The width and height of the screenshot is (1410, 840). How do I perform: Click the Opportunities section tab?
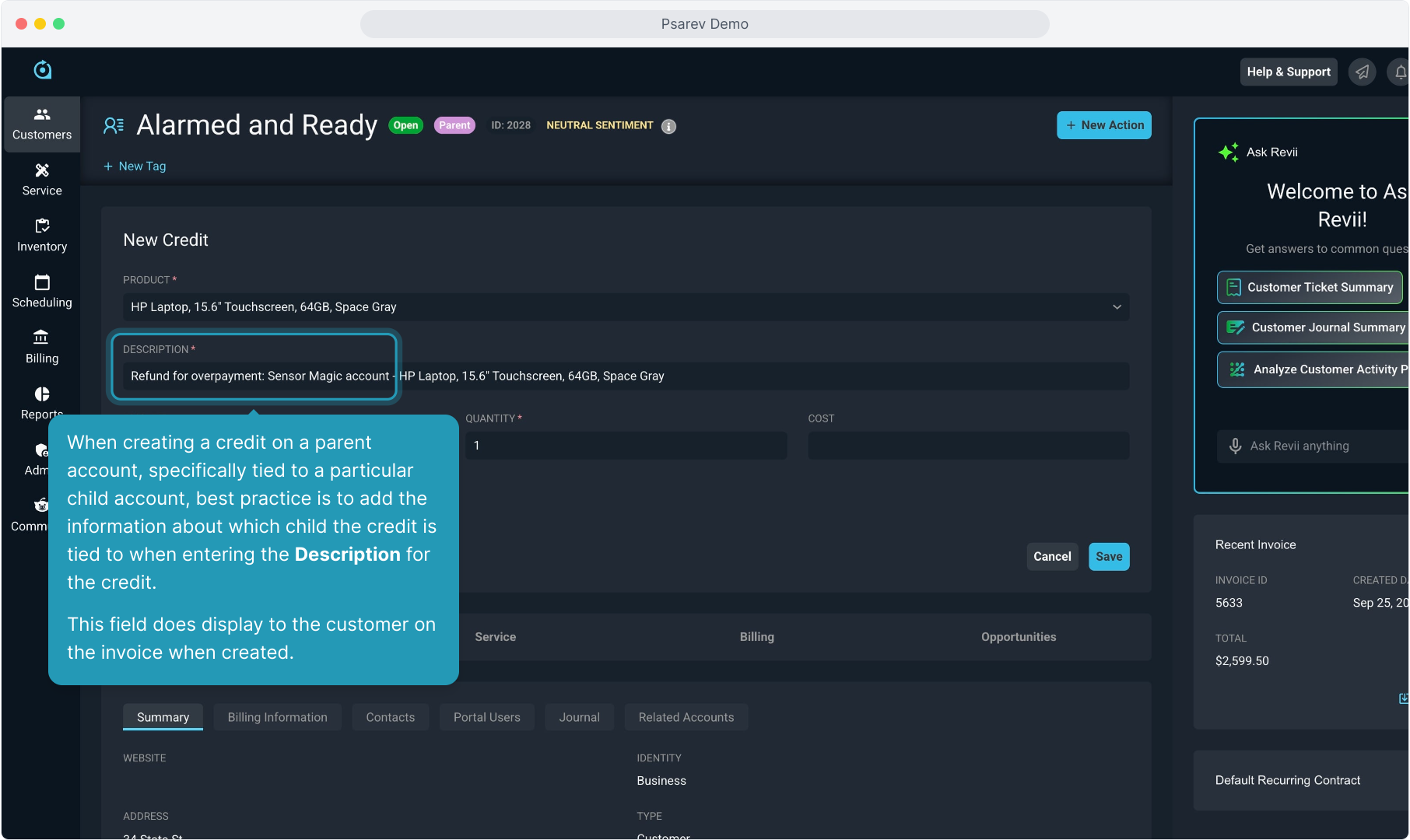1018,637
